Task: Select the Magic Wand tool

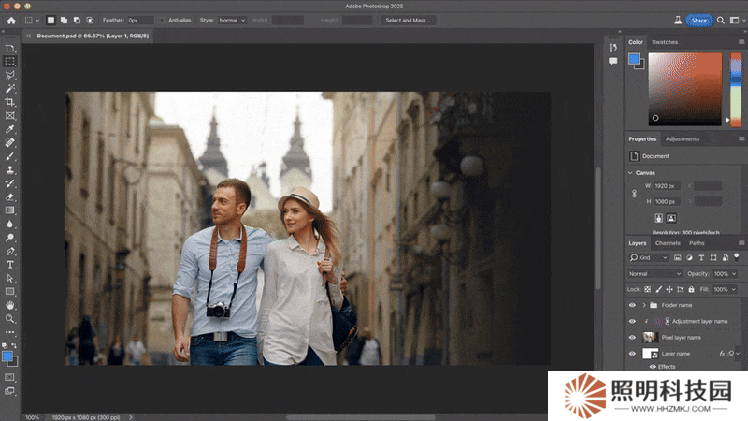Action: [x=10, y=88]
